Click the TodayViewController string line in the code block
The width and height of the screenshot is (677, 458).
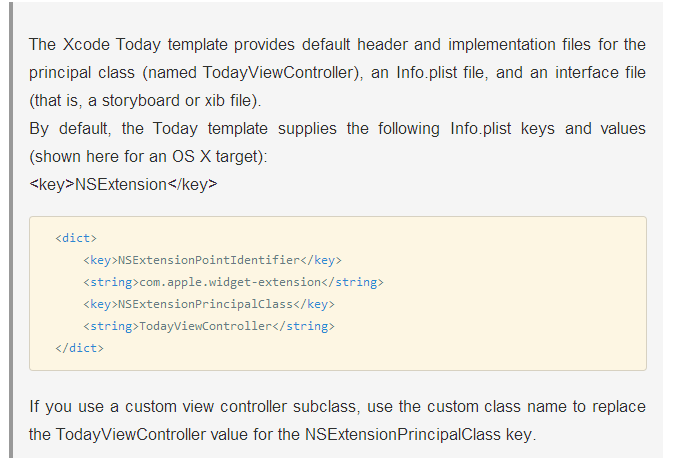pyautogui.click(x=208, y=326)
